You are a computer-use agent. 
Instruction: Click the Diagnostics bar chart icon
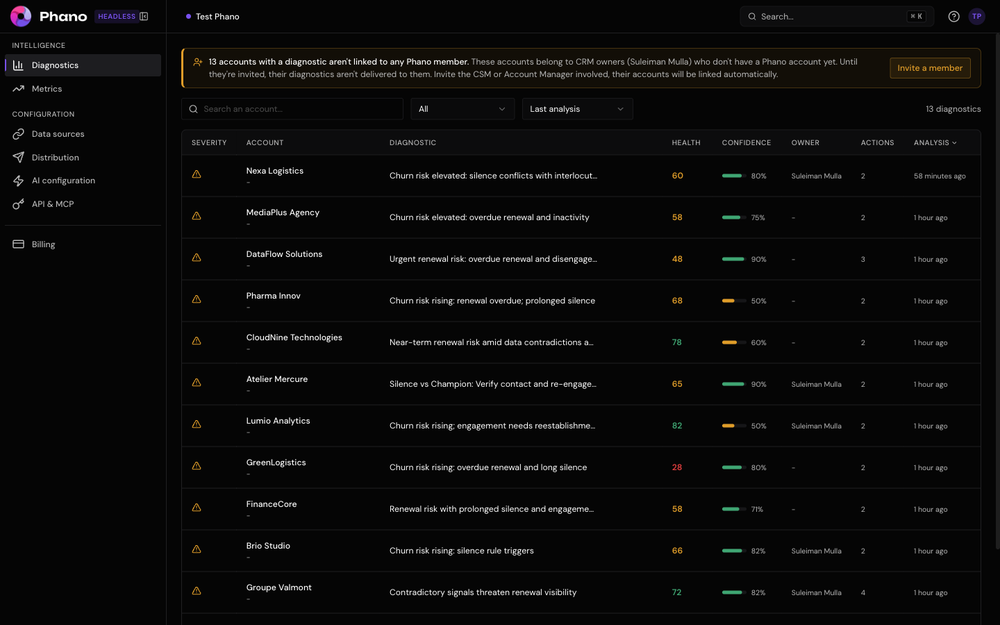point(18,65)
